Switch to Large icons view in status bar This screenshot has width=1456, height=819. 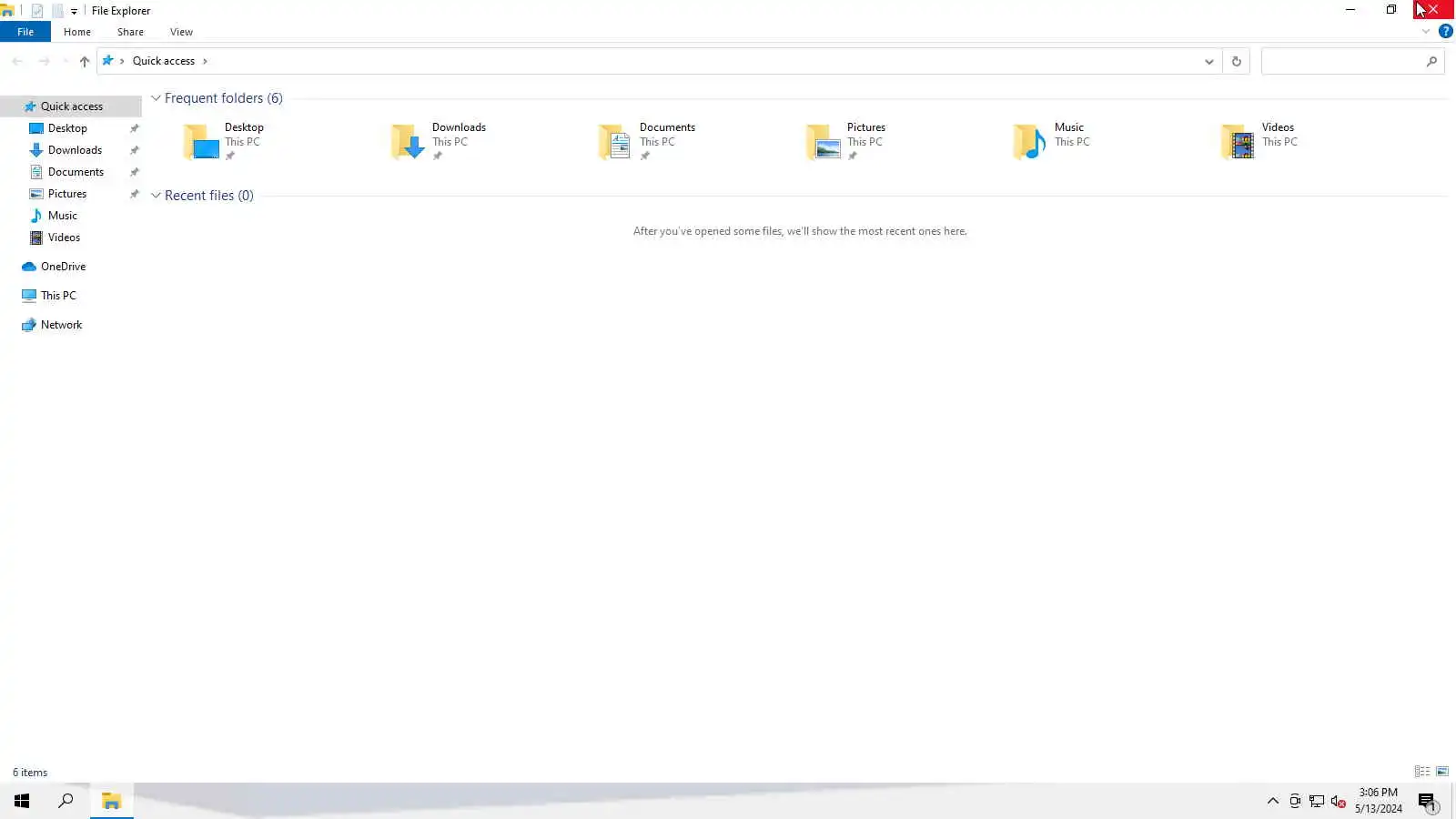tap(1442, 772)
